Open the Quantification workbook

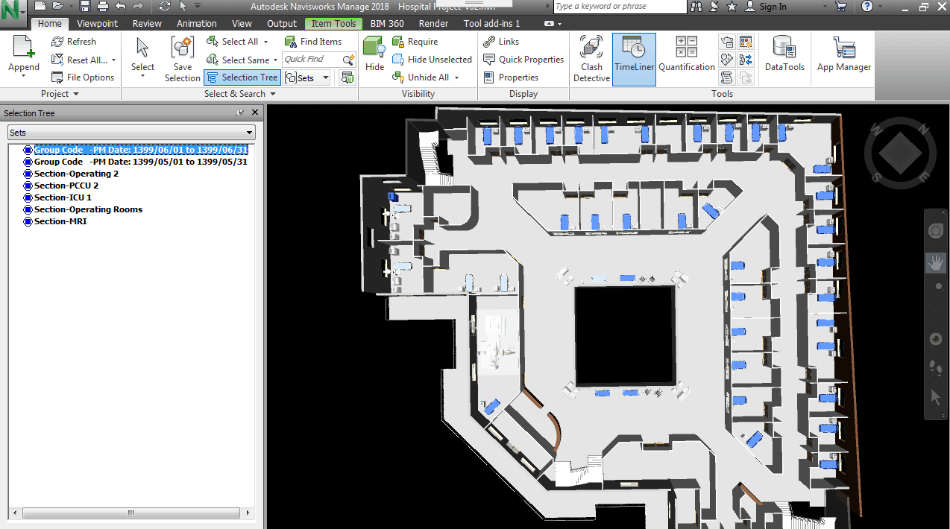click(686, 58)
